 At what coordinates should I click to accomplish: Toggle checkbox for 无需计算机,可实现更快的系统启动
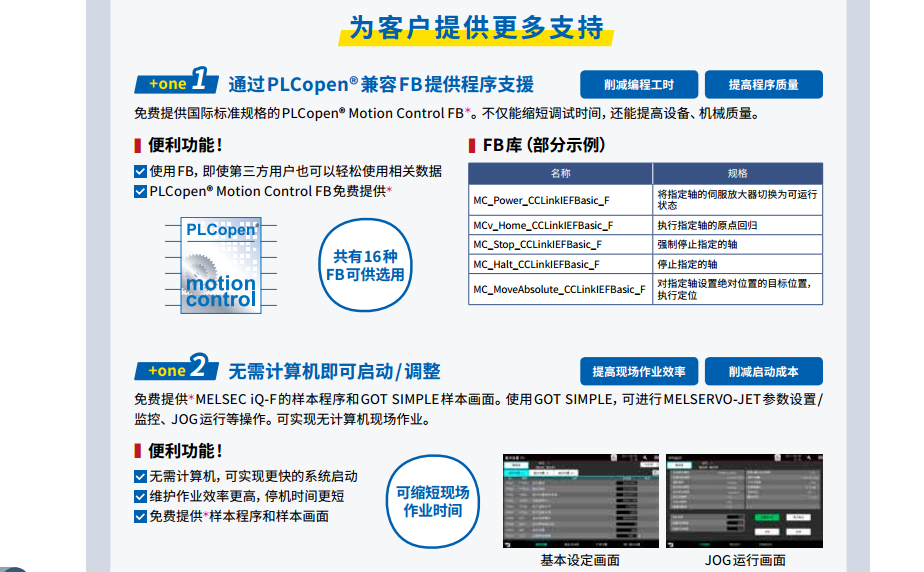pos(140,477)
